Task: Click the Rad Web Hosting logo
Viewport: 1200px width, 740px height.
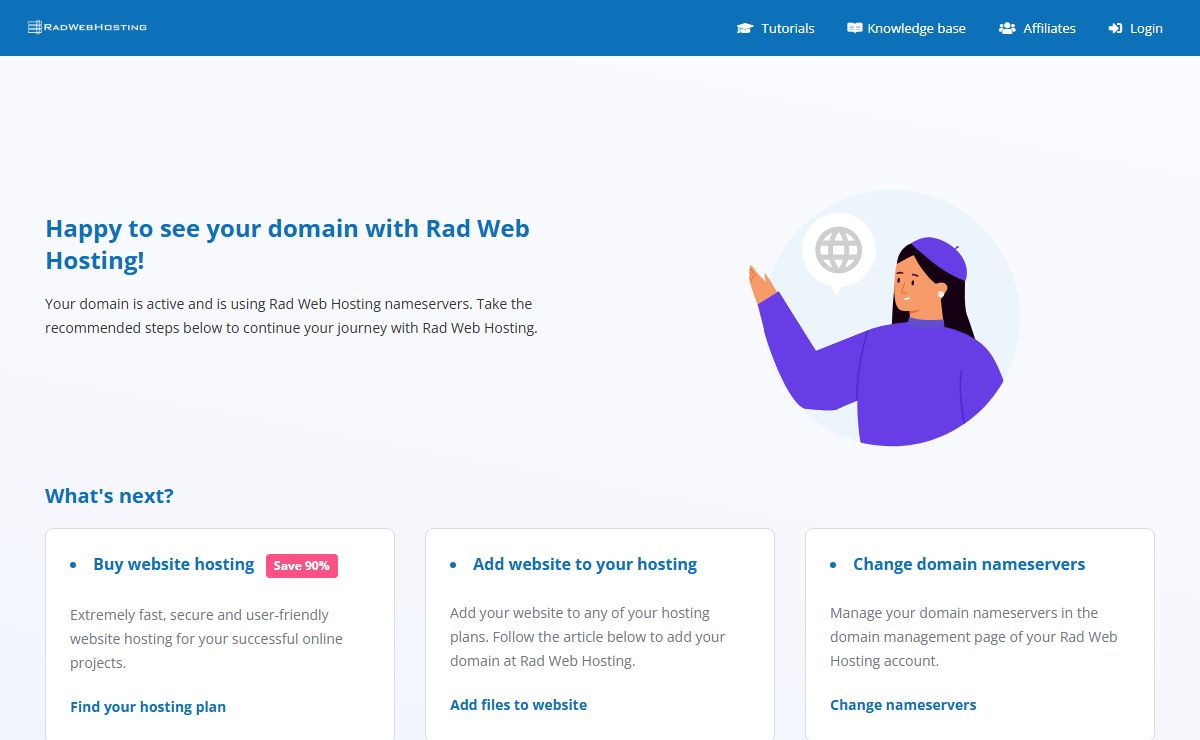Action: [x=87, y=27]
